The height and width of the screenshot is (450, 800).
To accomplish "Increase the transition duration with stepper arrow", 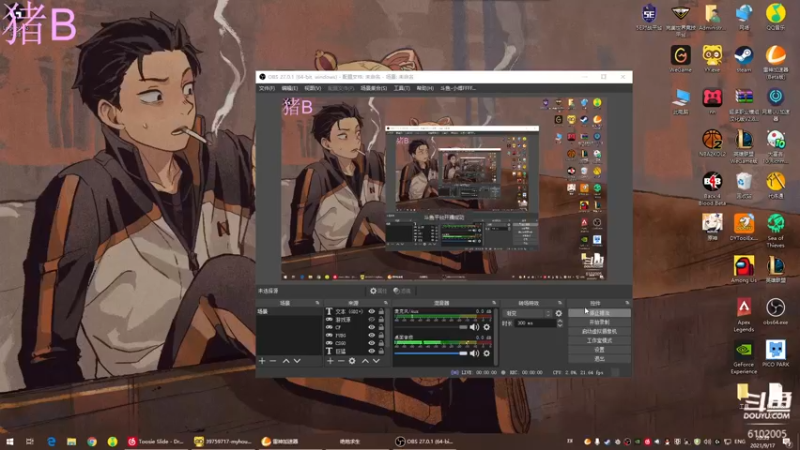I will [560, 321].
